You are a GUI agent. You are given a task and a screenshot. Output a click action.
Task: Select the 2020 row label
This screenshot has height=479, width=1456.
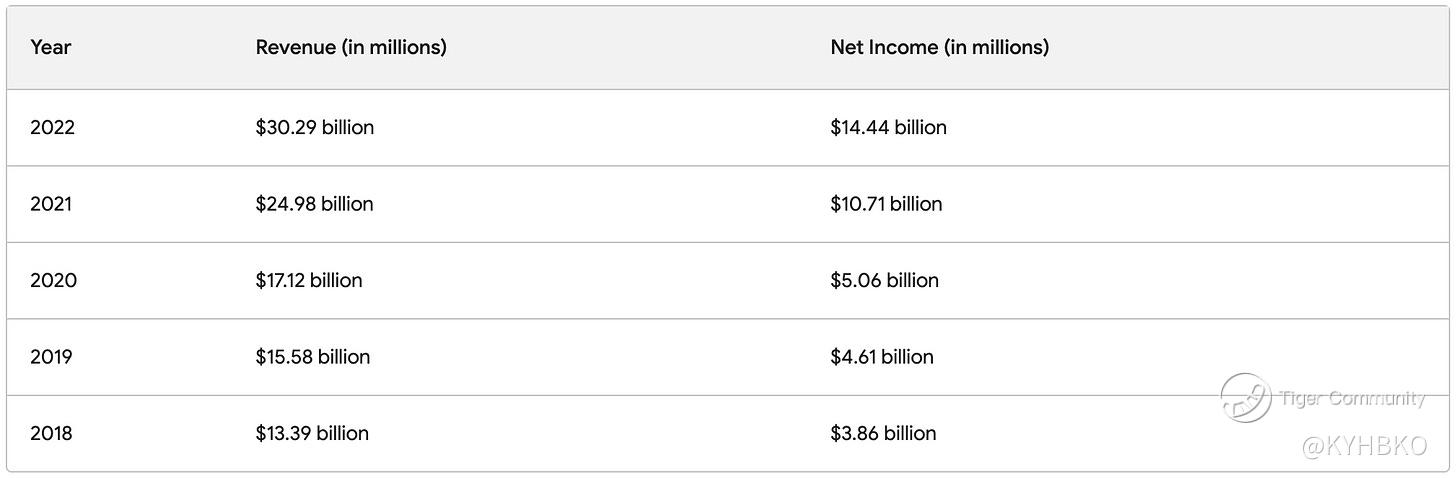click(x=53, y=281)
